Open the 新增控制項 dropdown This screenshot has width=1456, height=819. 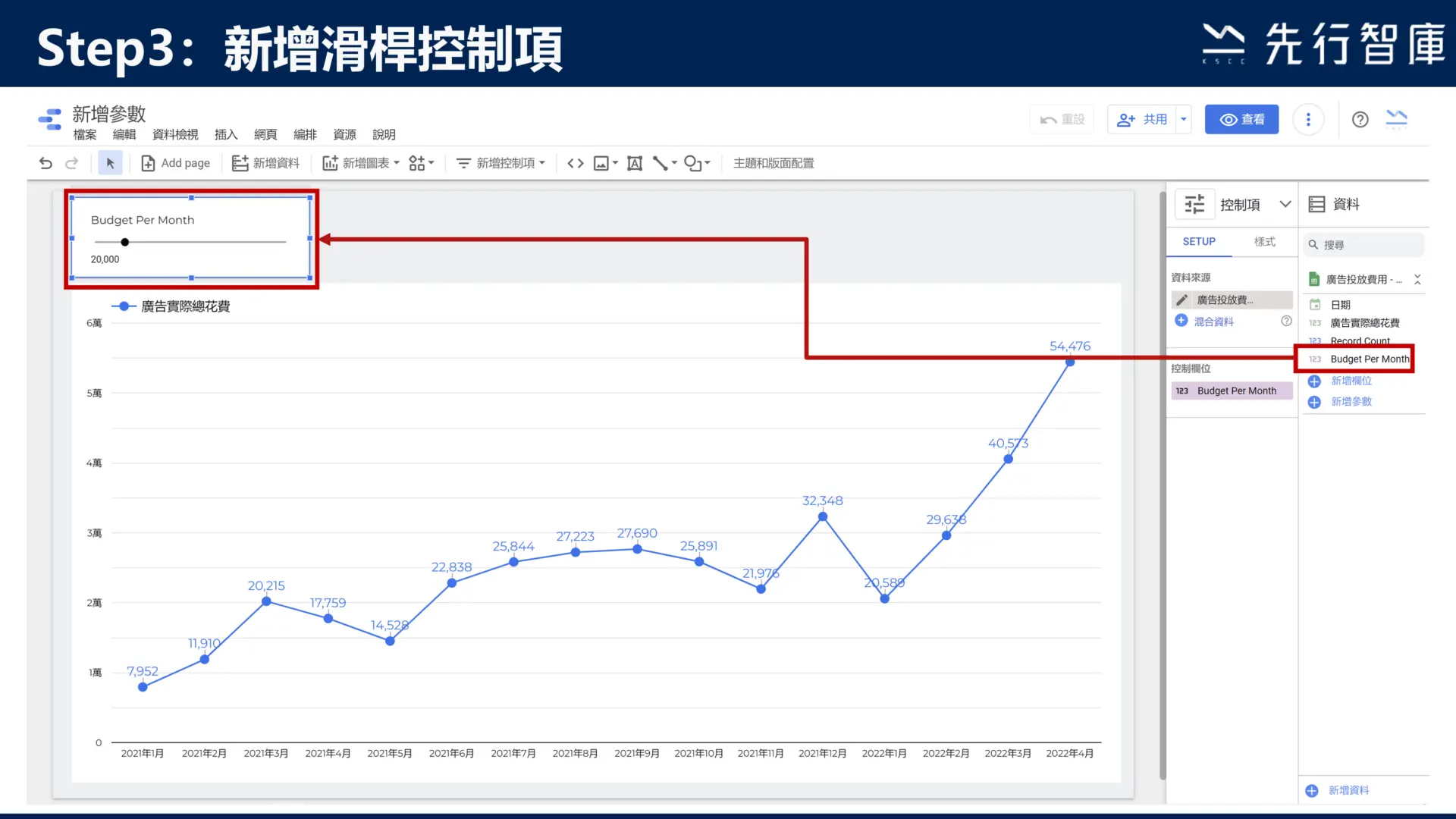pos(500,163)
